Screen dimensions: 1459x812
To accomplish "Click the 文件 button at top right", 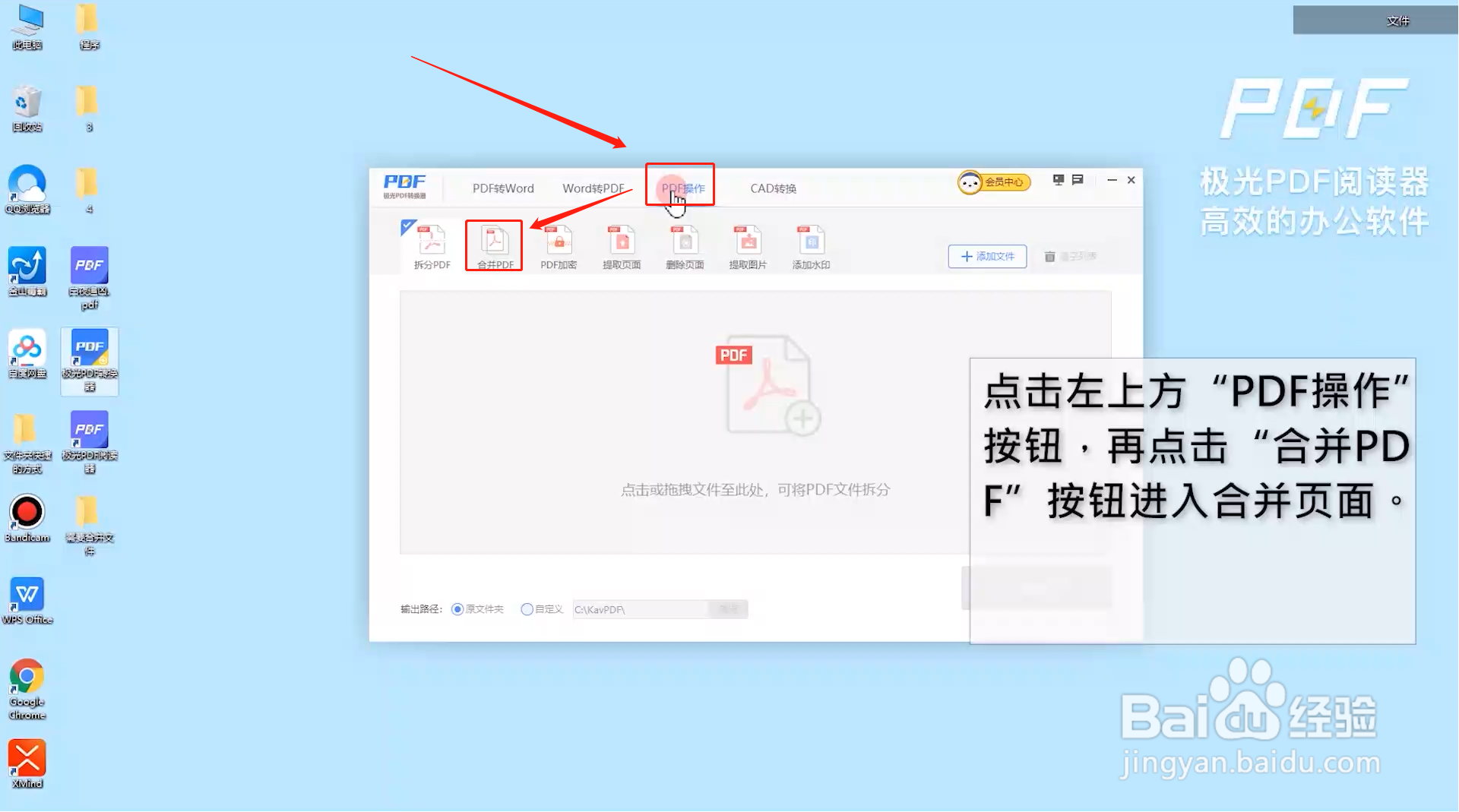I will click(x=1375, y=21).
